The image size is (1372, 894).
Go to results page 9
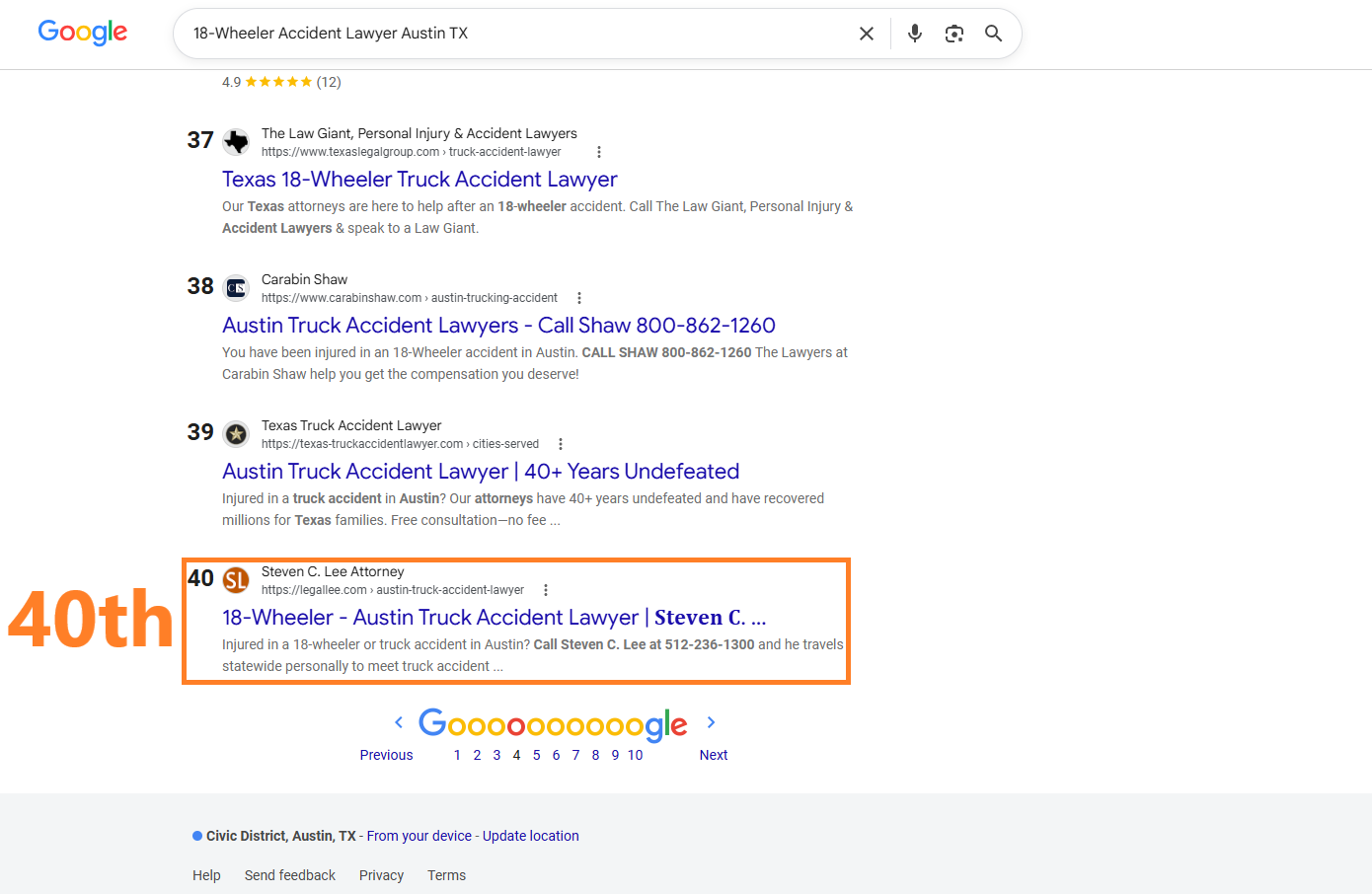(x=615, y=755)
